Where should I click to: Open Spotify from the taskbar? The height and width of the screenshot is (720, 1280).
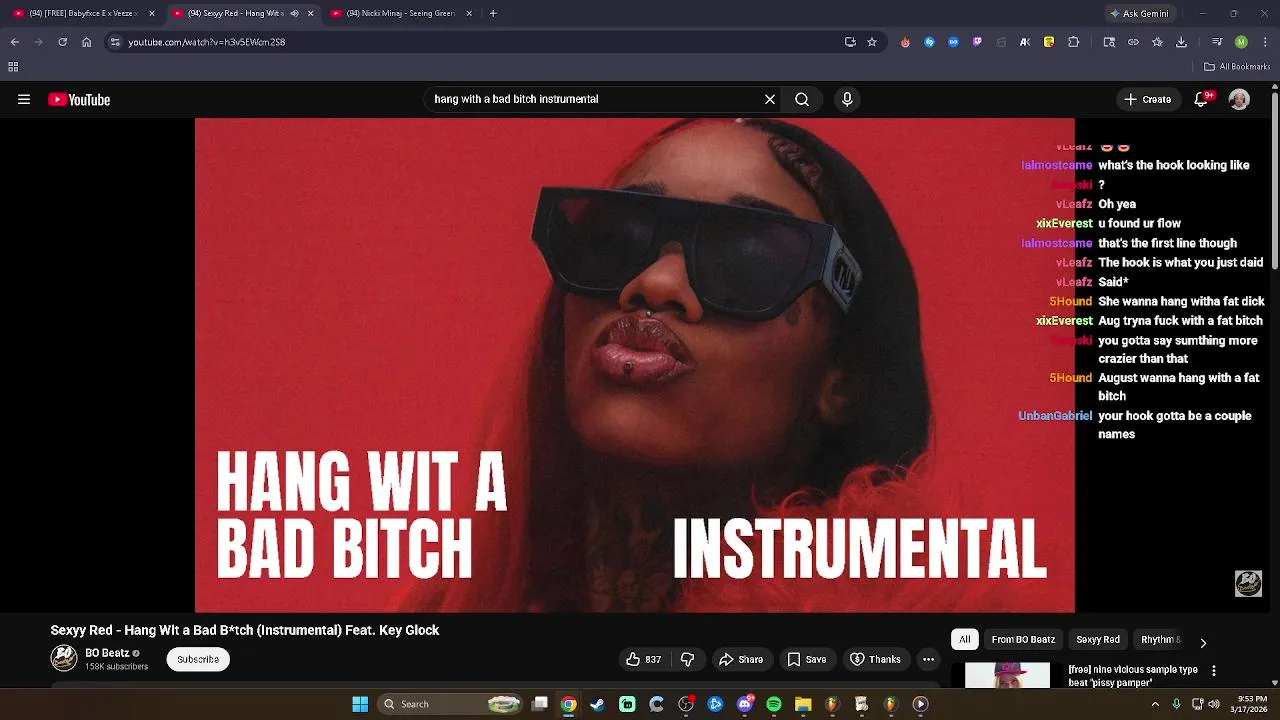[x=774, y=704]
